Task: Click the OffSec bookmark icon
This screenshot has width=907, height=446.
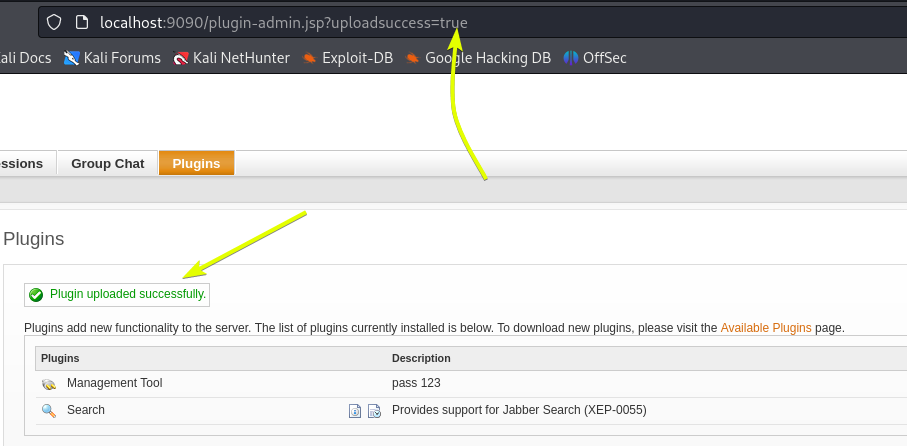Action: point(571,58)
